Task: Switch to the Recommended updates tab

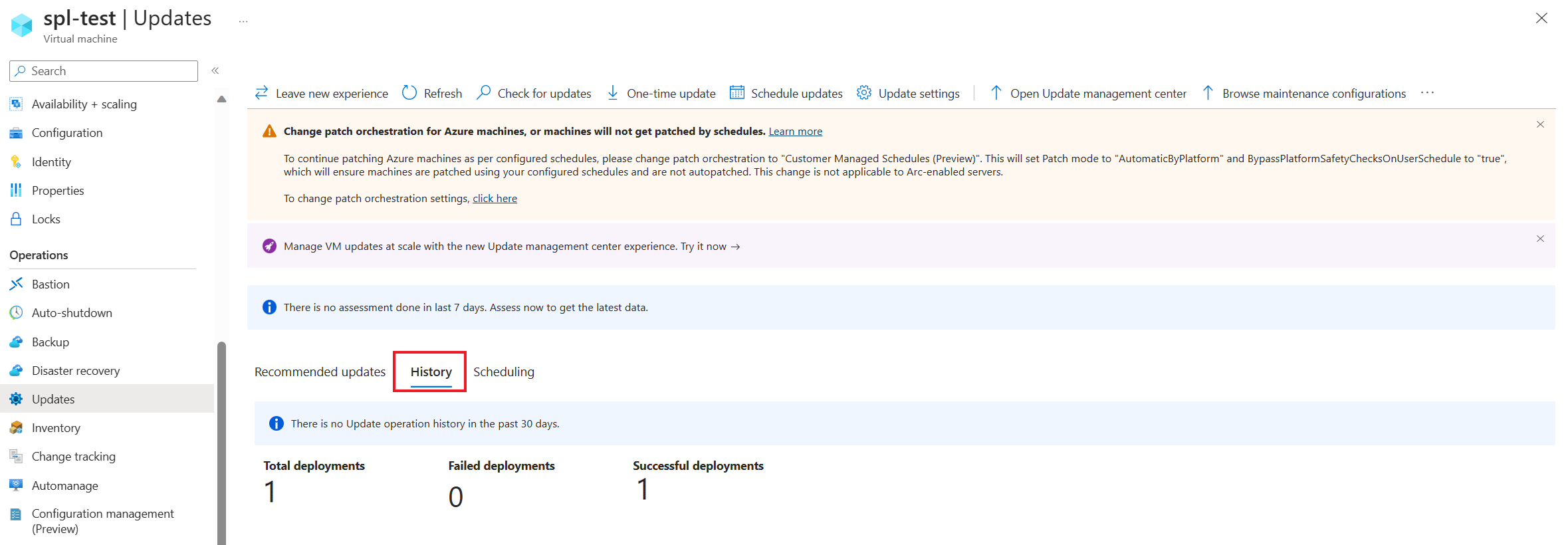Action: (320, 372)
